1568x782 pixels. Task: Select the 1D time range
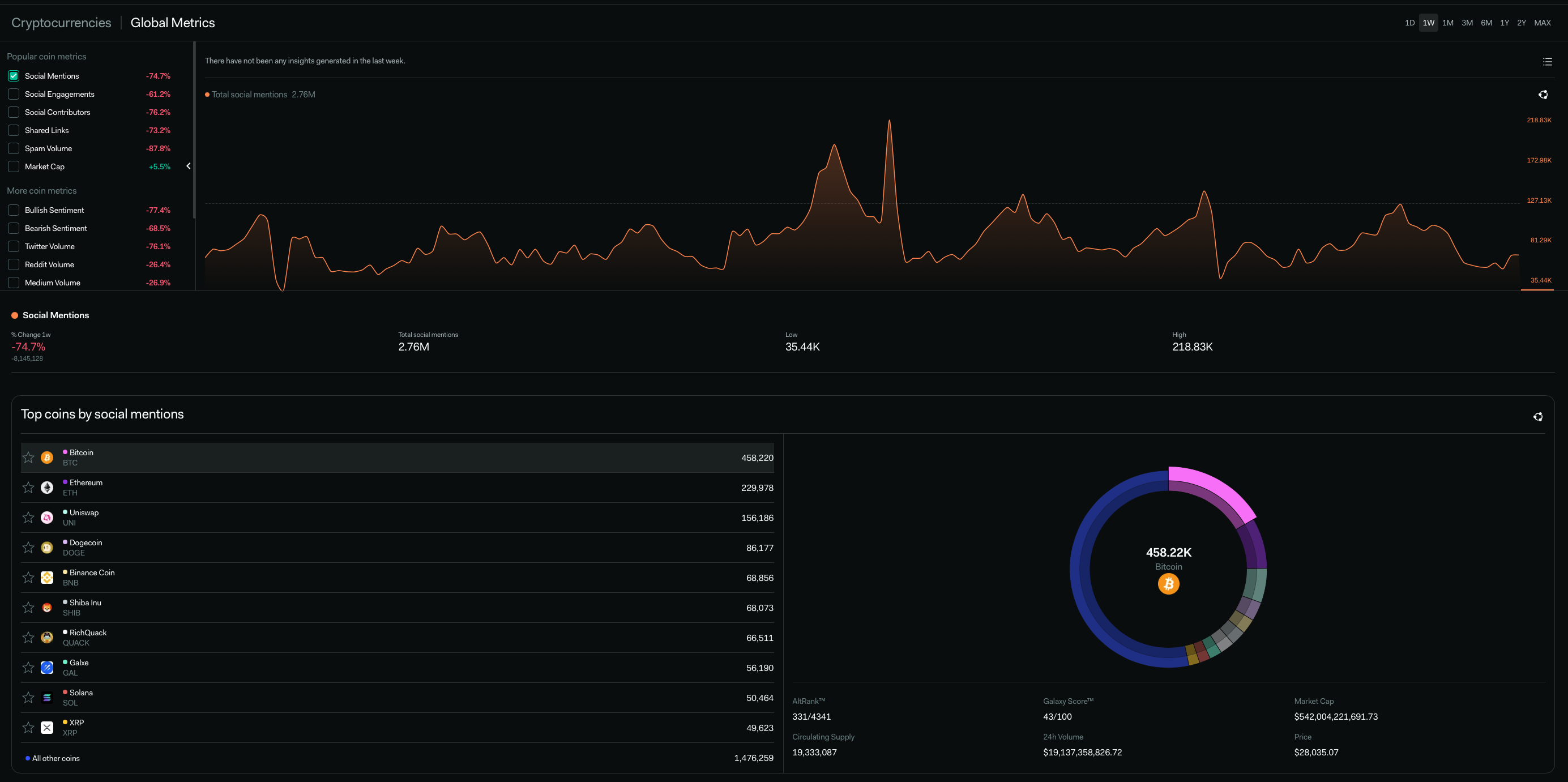pyautogui.click(x=1409, y=23)
